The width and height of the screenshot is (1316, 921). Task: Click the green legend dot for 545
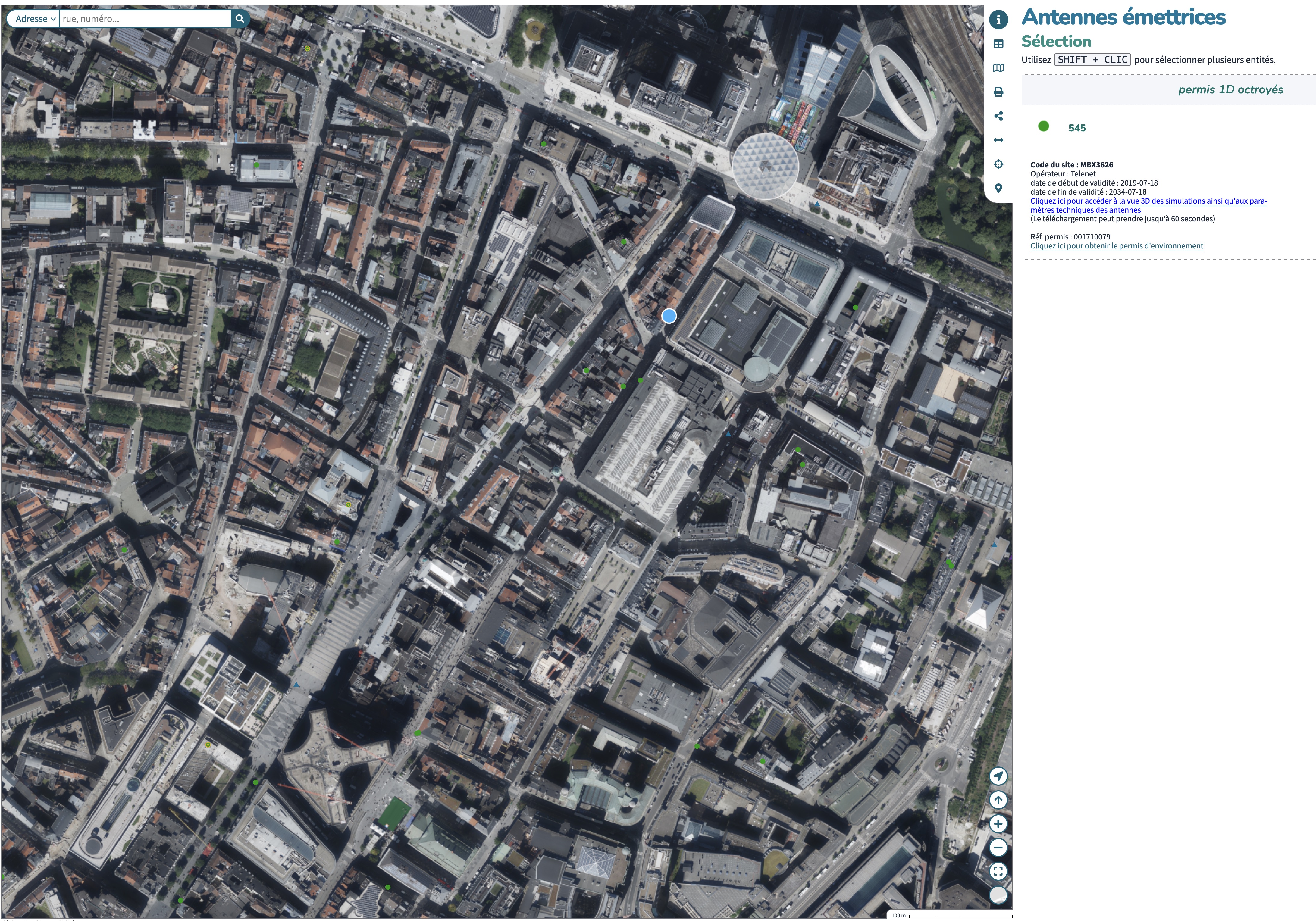point(1044,126)
